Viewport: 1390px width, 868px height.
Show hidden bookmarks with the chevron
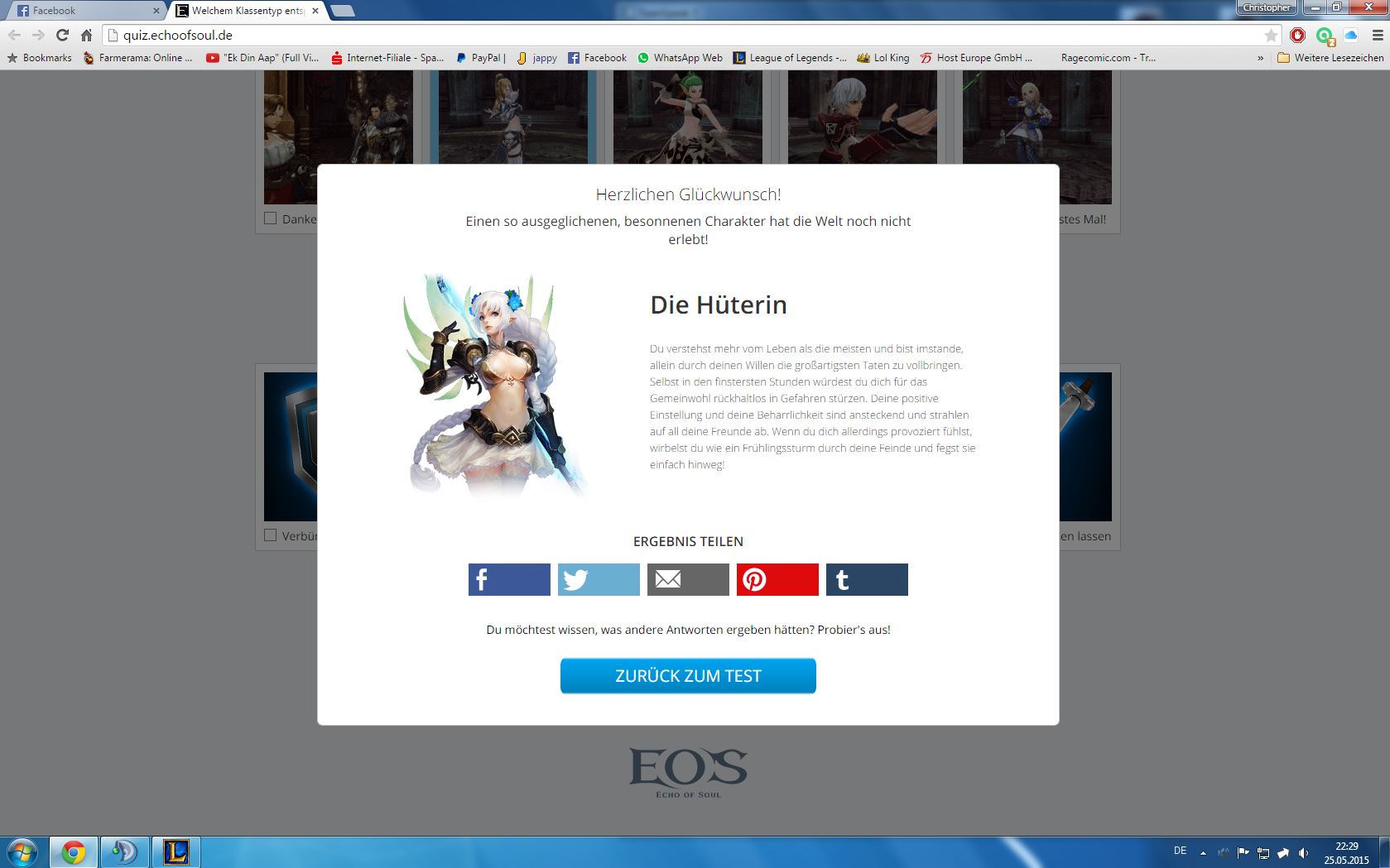1261,58
